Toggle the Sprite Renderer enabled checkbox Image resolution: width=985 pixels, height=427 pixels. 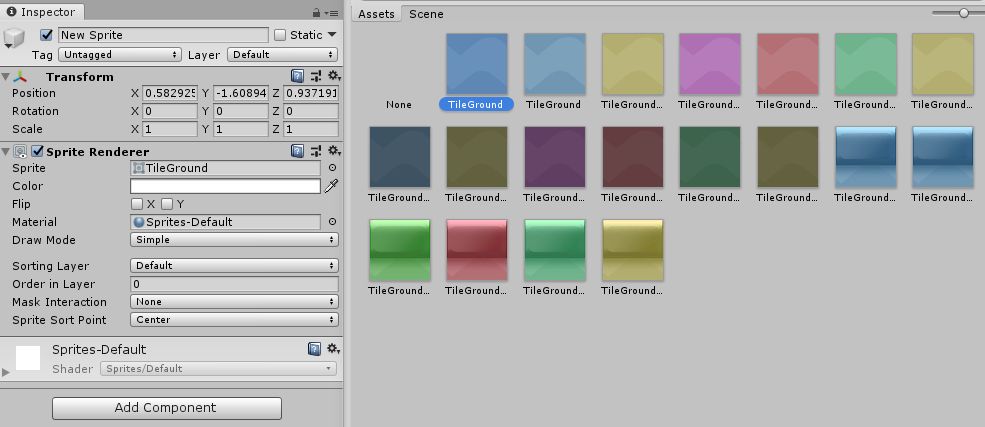(38, 151)
